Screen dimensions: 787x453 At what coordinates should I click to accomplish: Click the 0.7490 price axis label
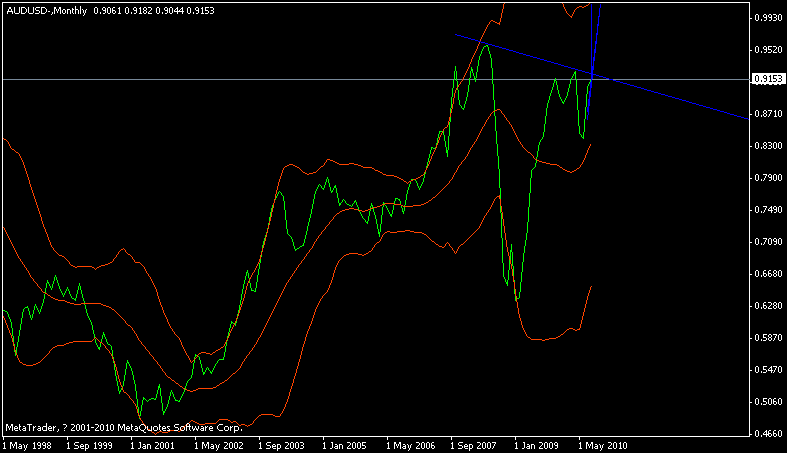tap(768, 210)
